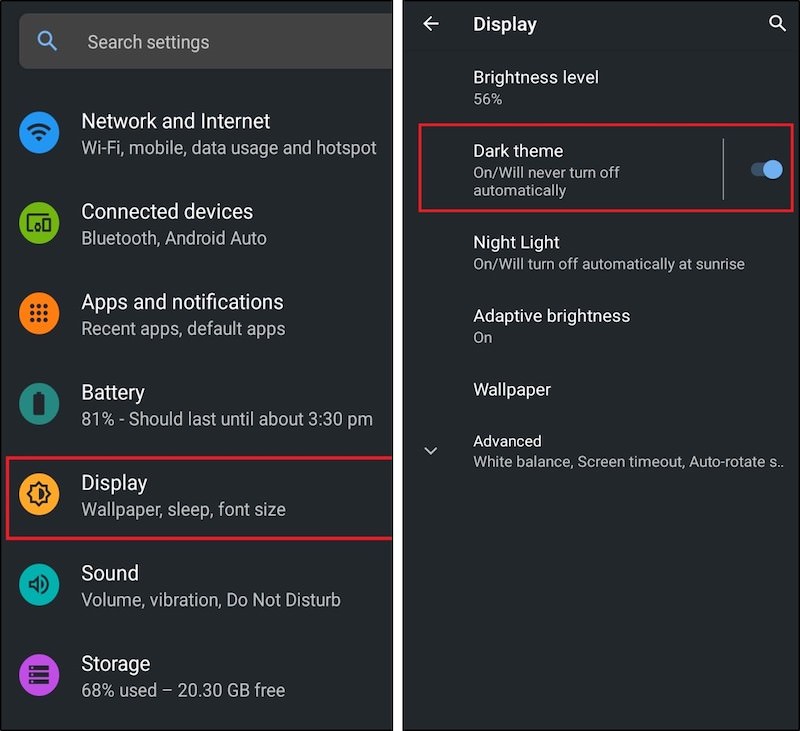The height and width of the screenshot is (731, 800).
Task: Click the 56% brightness value
Action: click(x=487, y=99)
